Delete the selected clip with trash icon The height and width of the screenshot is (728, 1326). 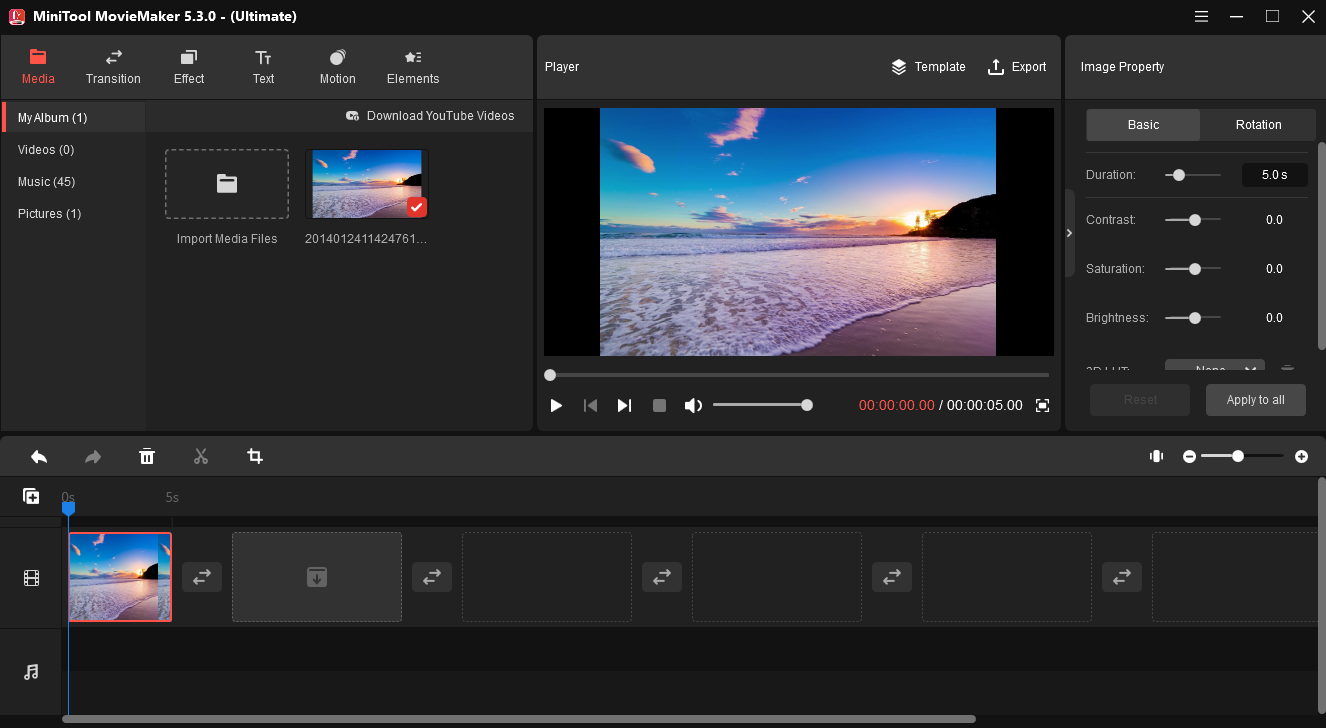[147, 457]
